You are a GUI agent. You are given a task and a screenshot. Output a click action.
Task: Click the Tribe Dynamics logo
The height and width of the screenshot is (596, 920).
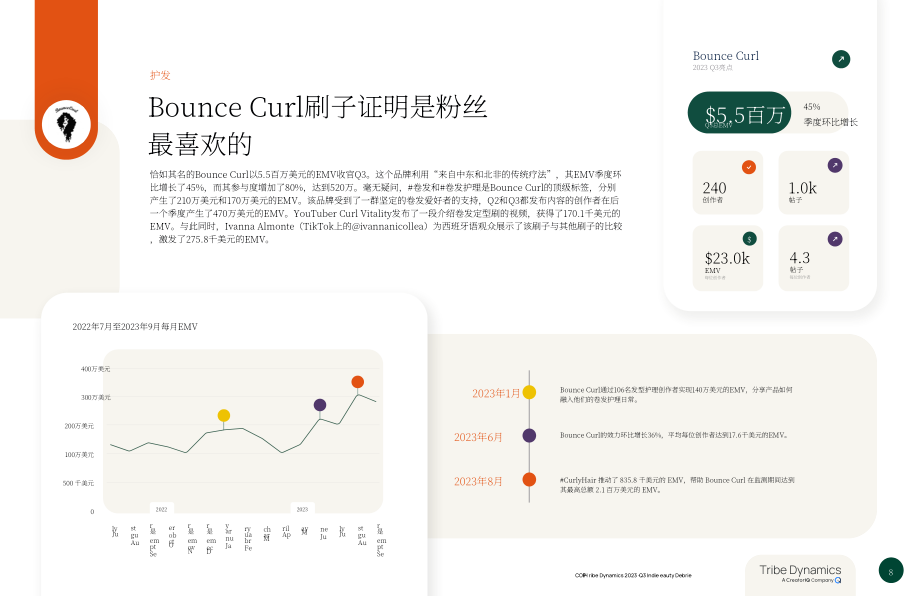pyautogui.click(x=800, y=573)
